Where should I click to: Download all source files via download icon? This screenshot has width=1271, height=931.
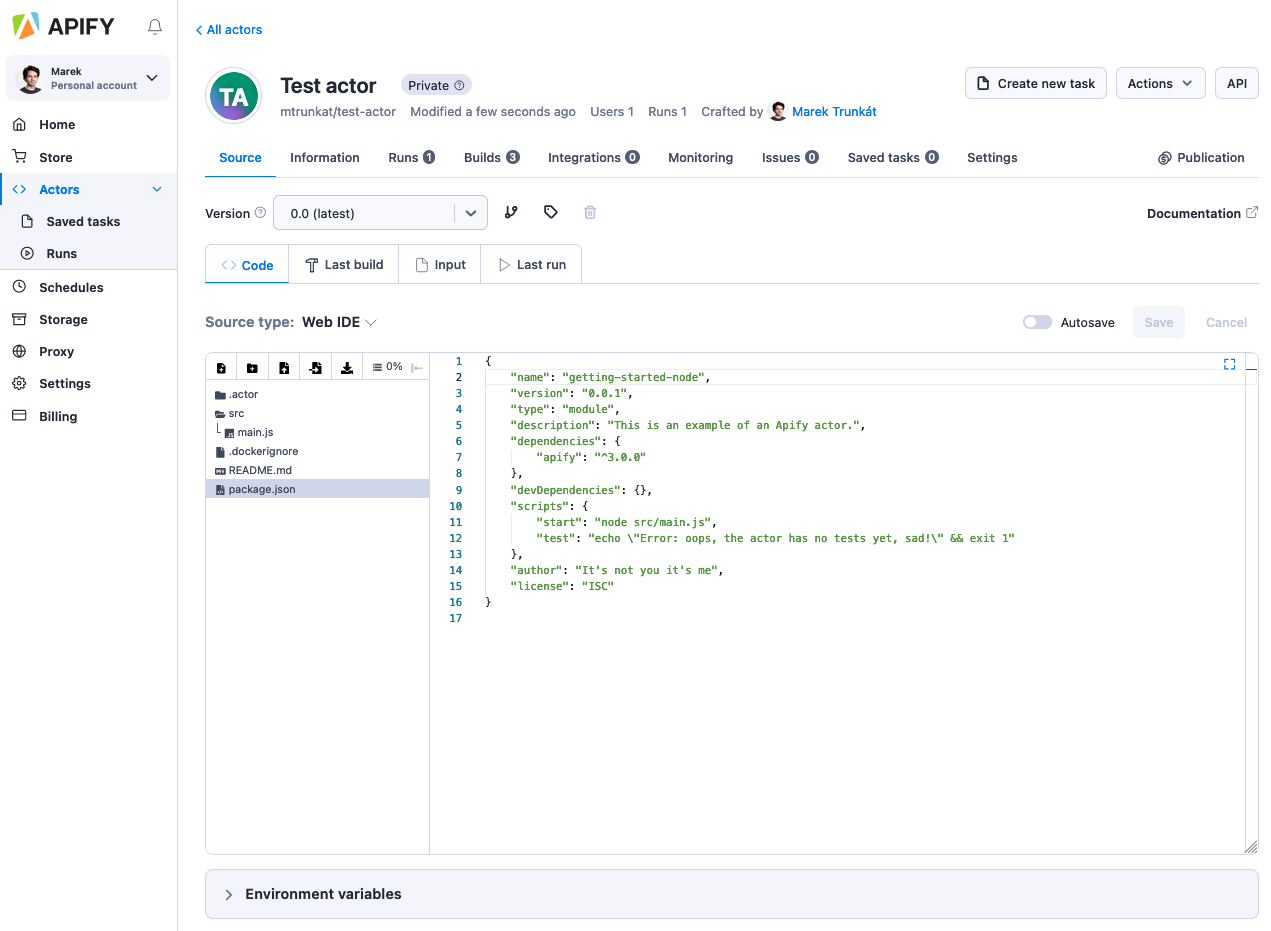pyautogui.click(x=347, y=366)
